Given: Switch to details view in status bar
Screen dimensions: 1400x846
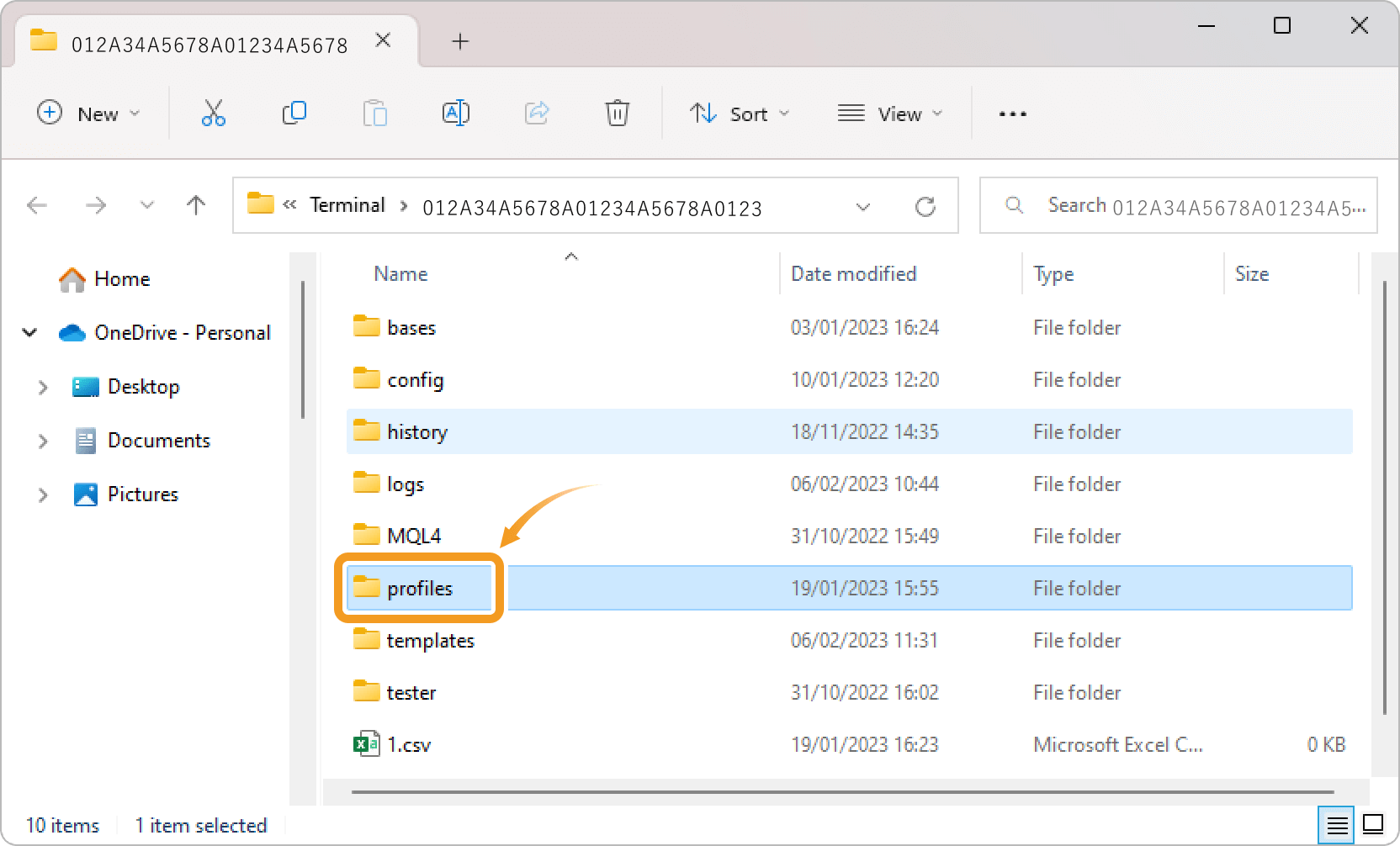Looking at the screenshot, I should coord(1337,825).
